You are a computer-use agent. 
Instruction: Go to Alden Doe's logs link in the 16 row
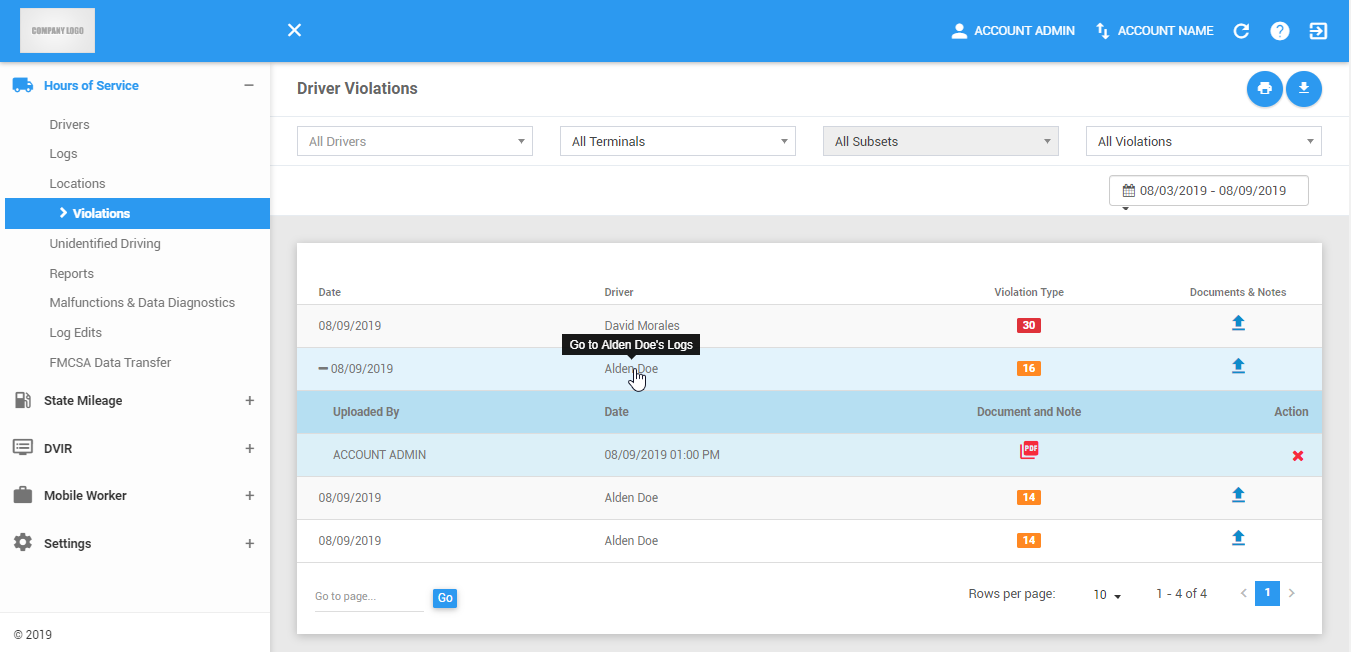point(631,369)
